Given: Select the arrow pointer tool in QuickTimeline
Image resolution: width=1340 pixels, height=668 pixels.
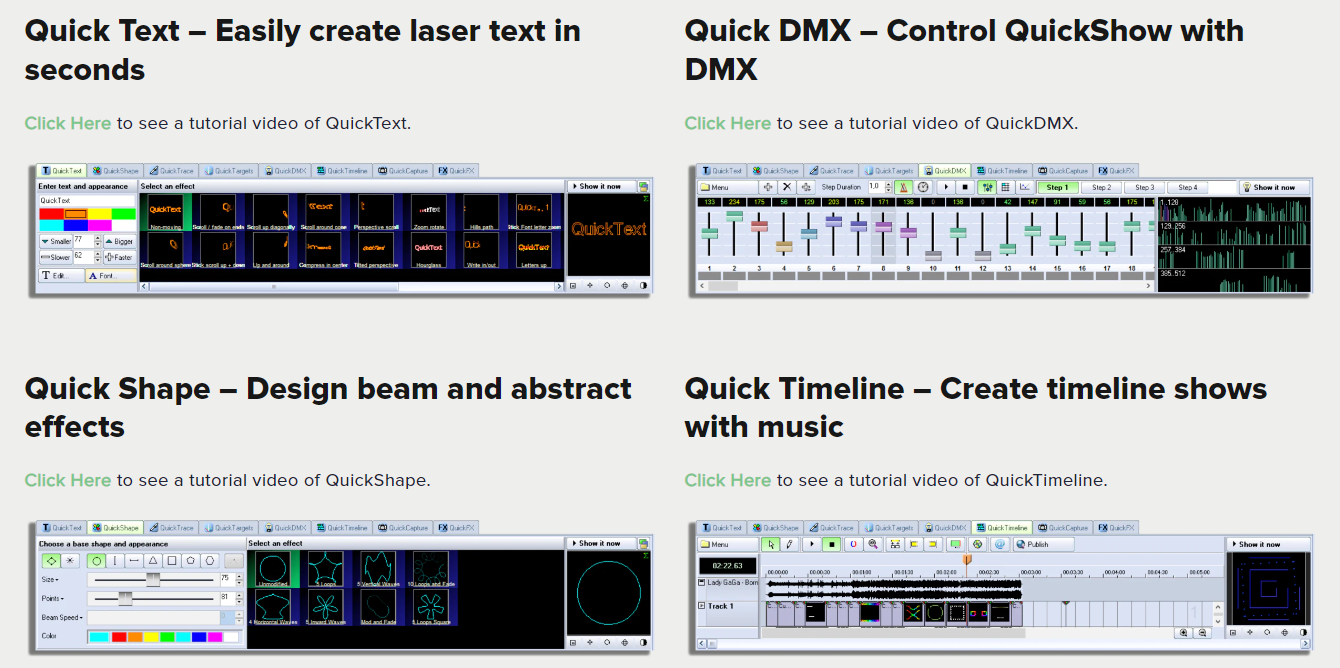Looking at the screenshot, I should (x=770, y=544).
